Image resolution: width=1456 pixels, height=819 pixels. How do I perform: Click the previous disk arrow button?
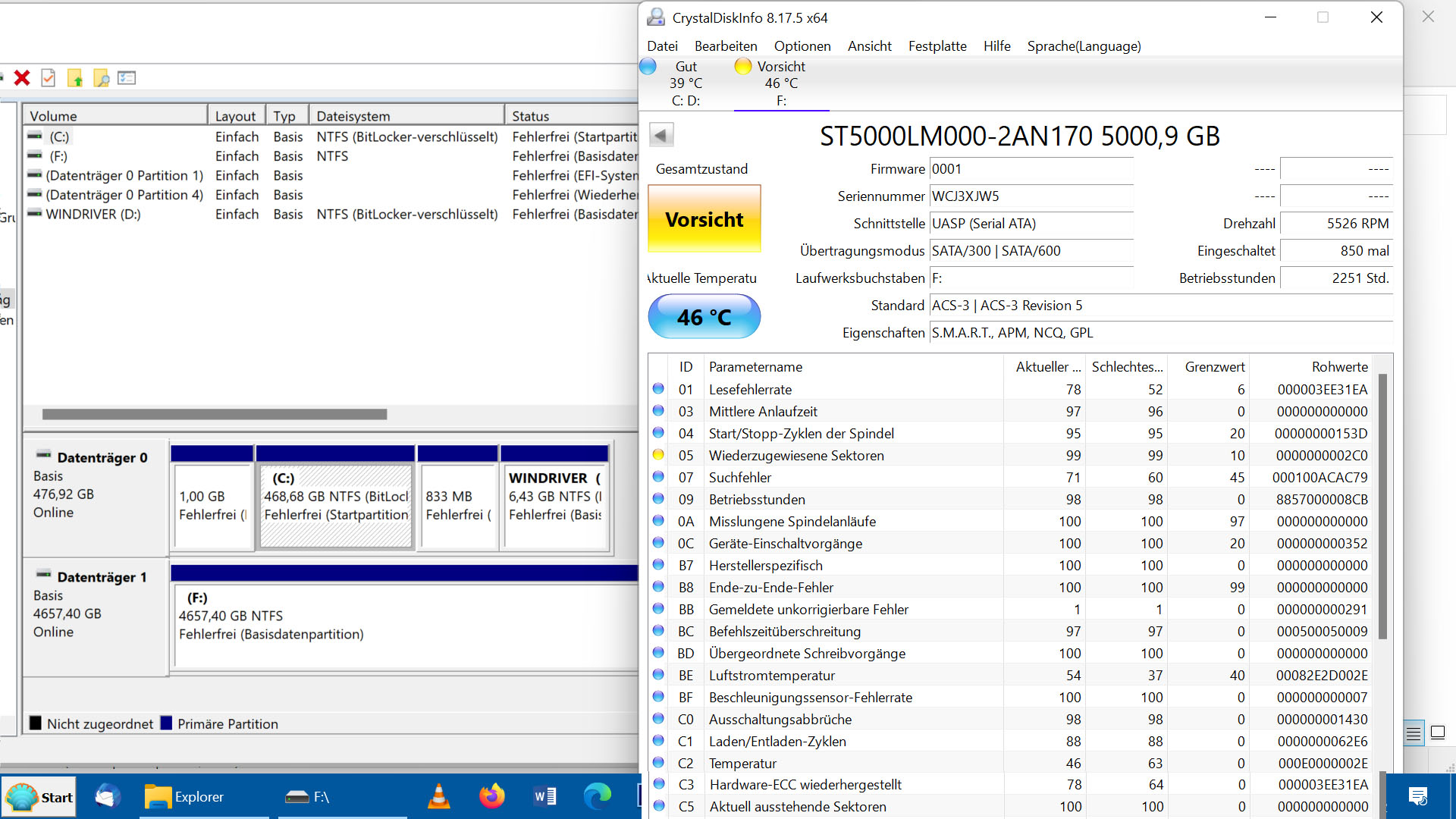[661, 136]
